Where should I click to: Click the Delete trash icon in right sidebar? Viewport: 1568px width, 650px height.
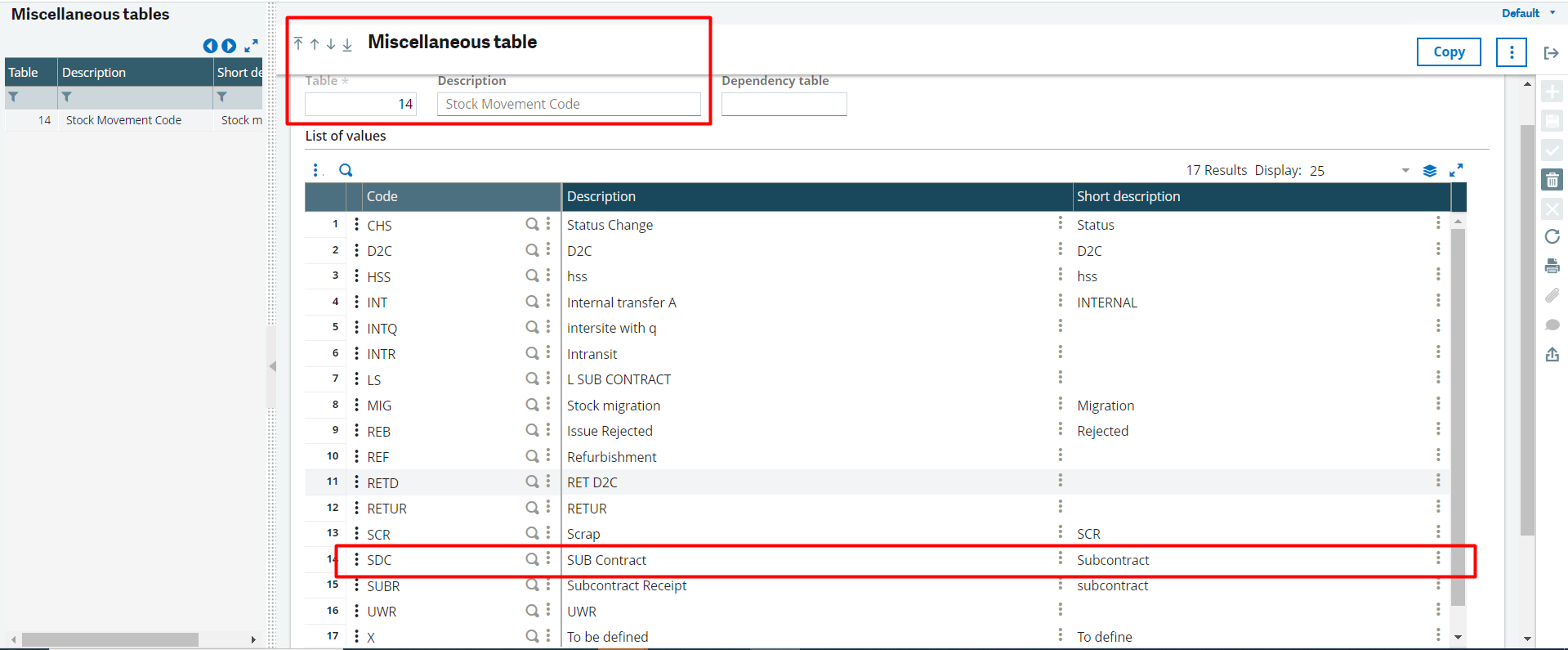[x=1552, y=180]
